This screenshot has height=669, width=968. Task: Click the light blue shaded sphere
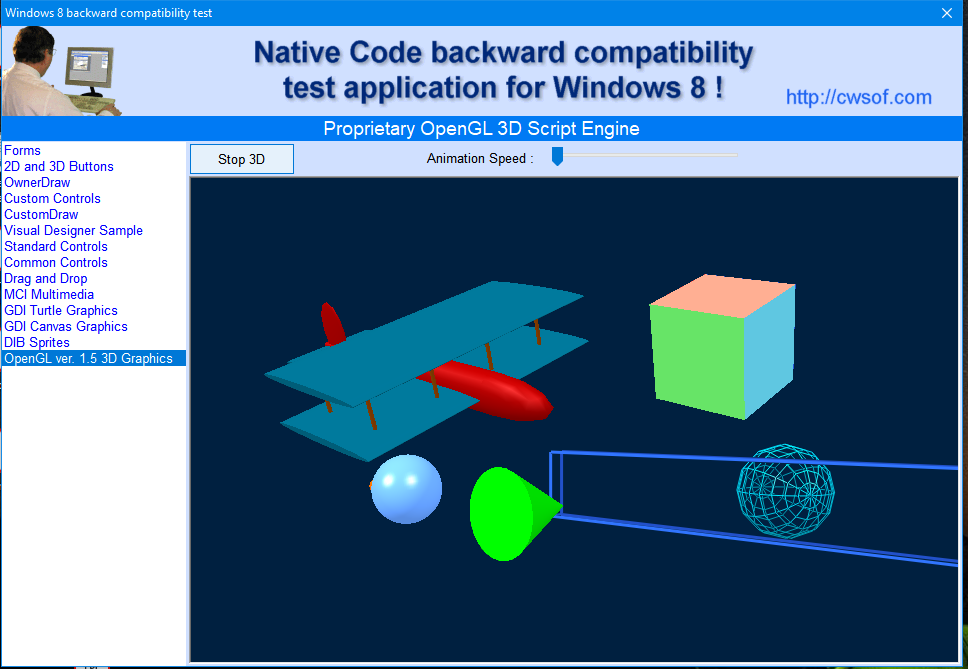pyautogui.click(x=406, y=489)
